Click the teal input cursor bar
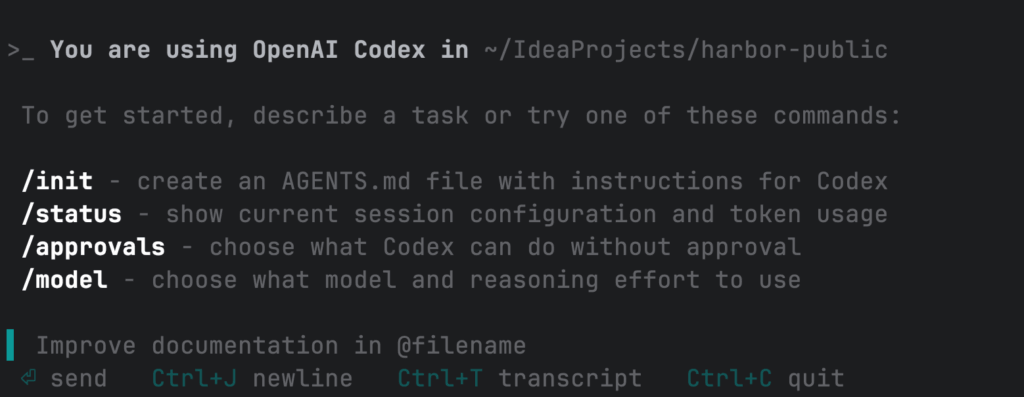Viewport: 1024px width, 397px height. click(10, 345)
